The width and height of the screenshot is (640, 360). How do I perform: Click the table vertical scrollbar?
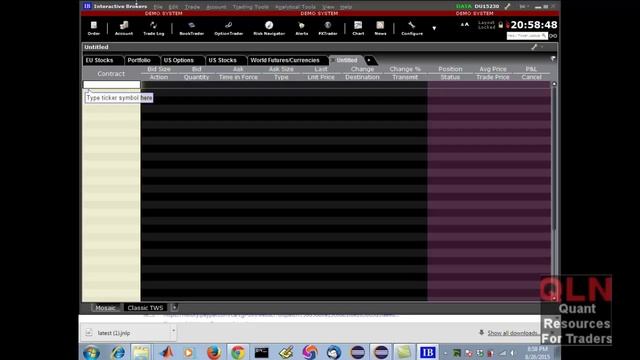[554, 157]
